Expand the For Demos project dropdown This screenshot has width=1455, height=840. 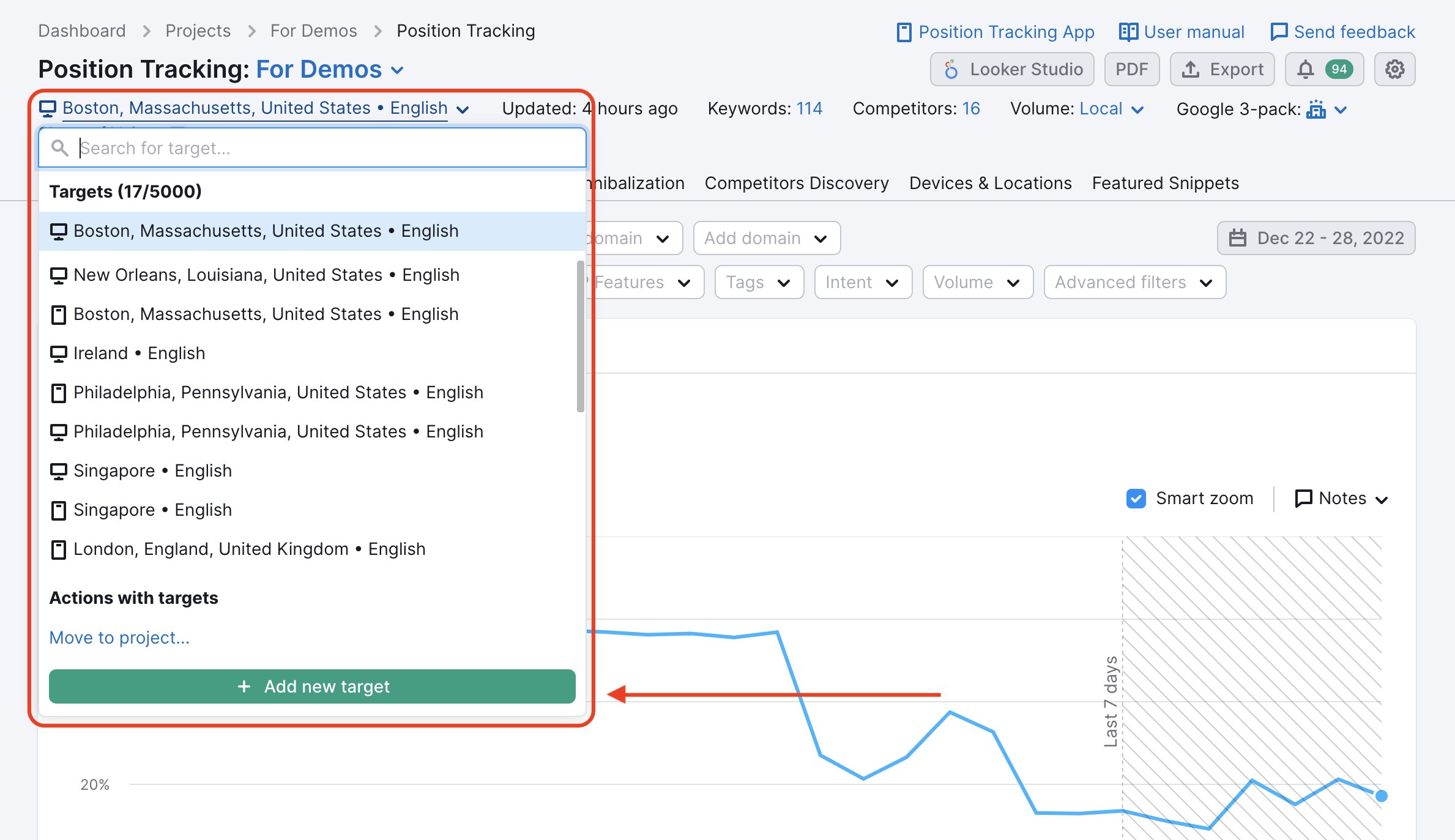click(330, 70)
